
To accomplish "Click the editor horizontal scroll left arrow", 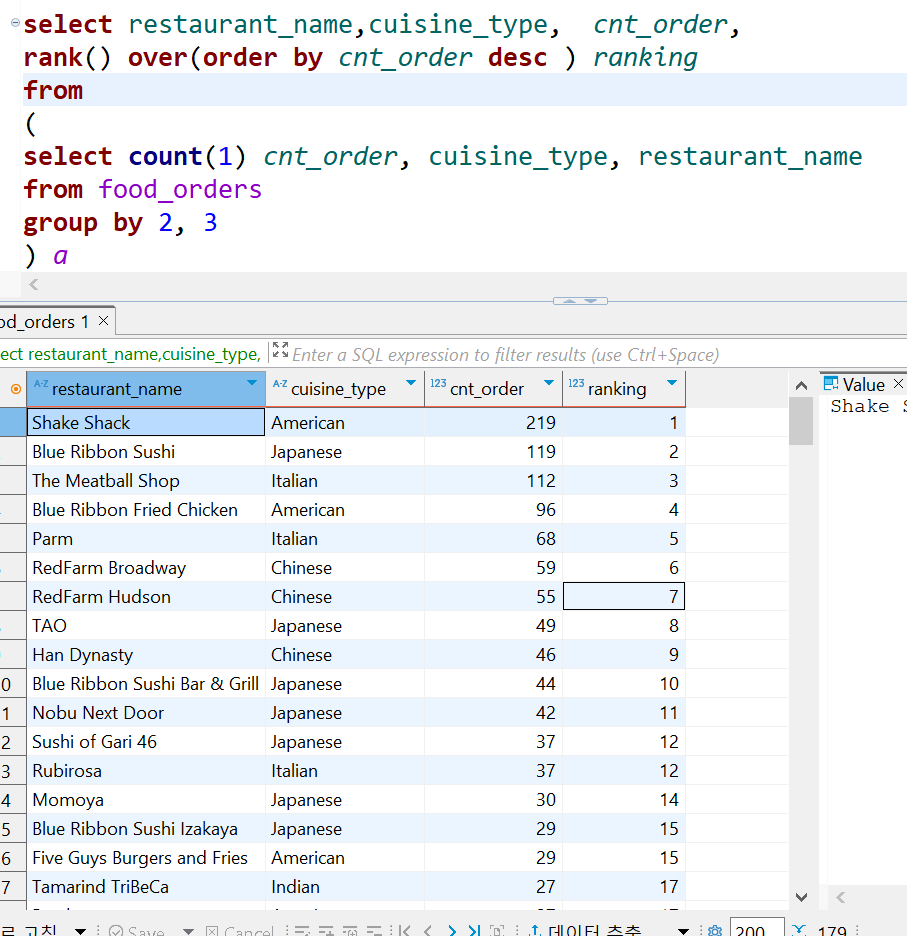I will [x=34, y=285].
